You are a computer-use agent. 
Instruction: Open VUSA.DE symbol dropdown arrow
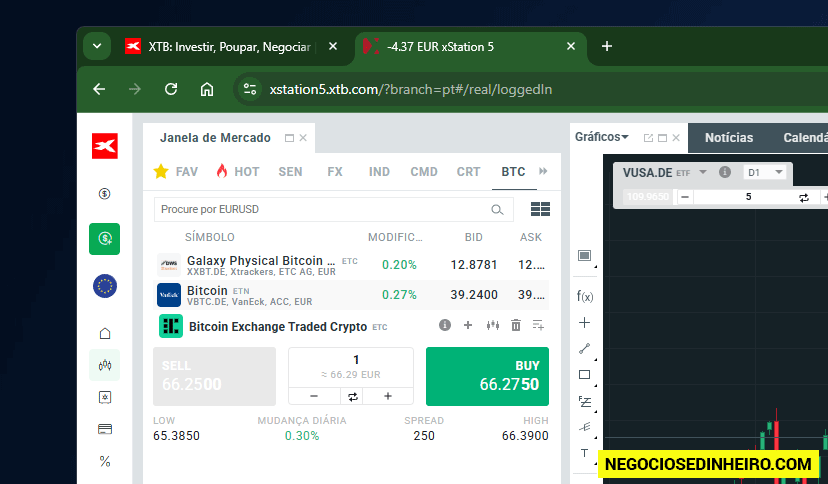coord(703,172)
